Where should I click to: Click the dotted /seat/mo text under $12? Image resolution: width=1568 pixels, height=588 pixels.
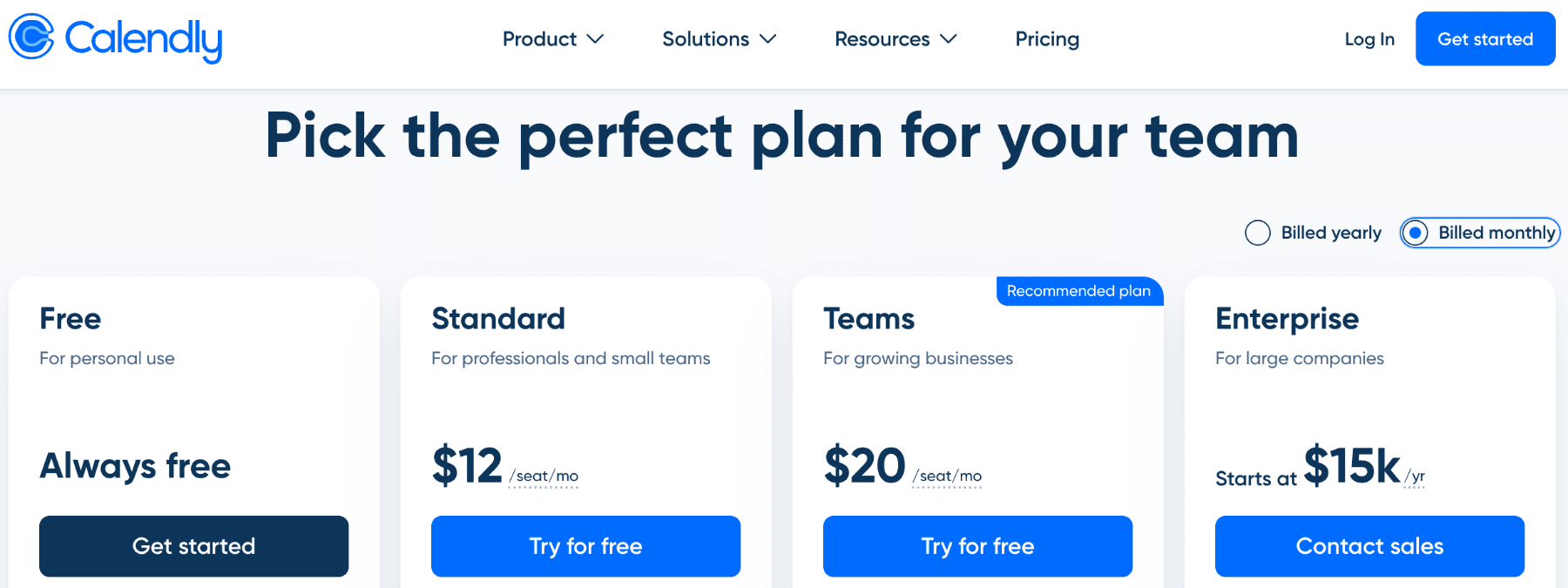point(544,476)
